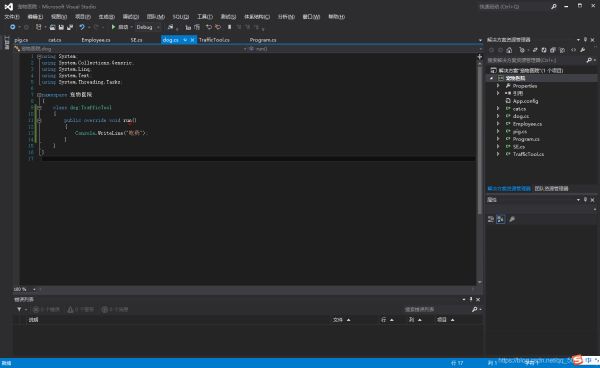Collapse the namespace block in code editor
This screenshot has height=368, width=600.
click(x=39, y=94)
